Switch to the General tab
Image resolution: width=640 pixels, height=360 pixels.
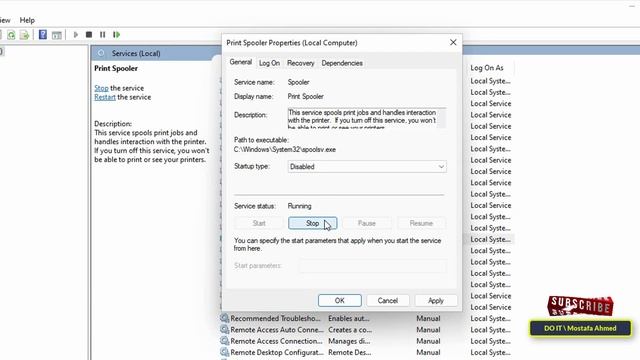coord(240,62)
